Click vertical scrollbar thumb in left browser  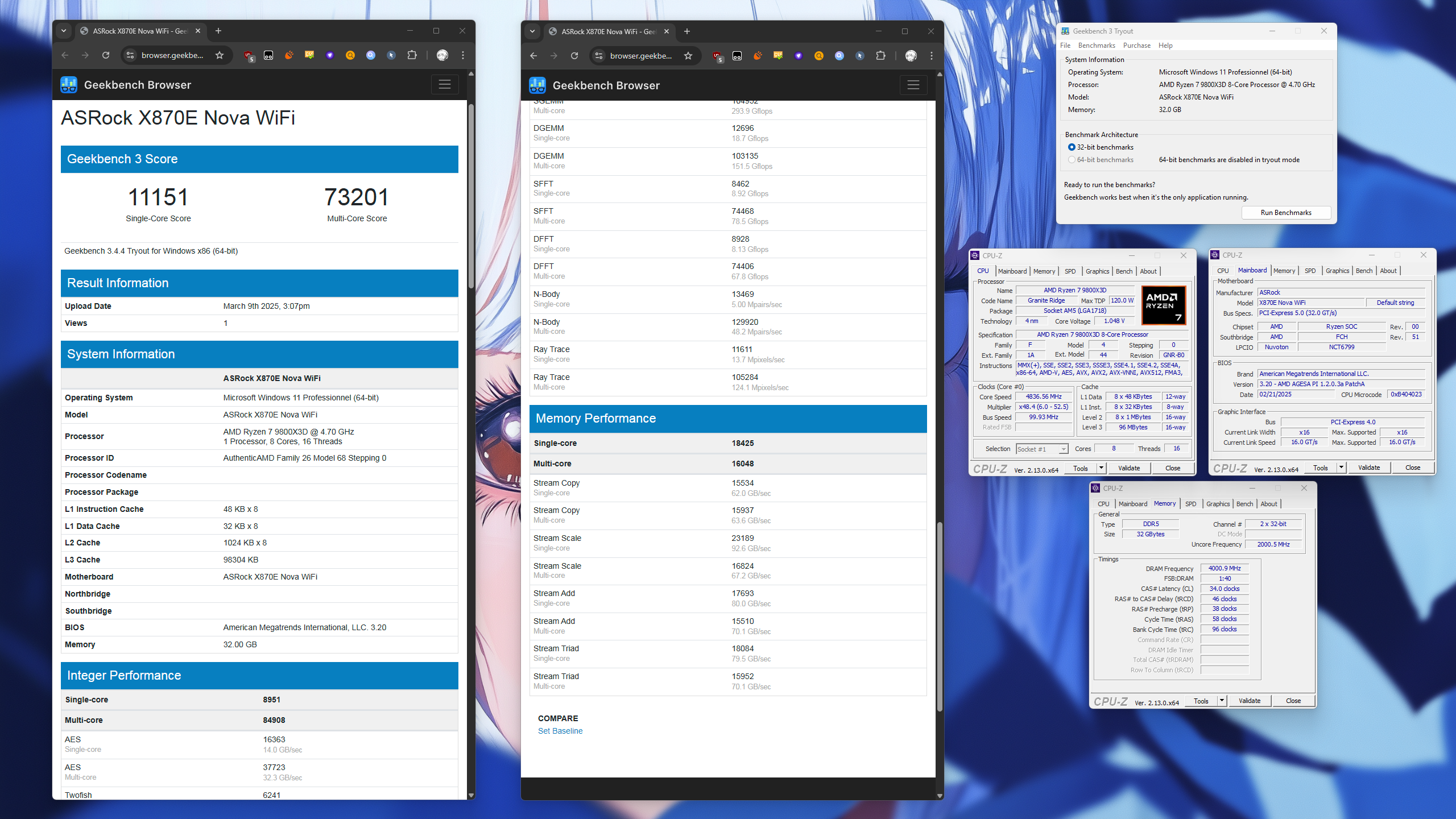(x=471, y=196)
